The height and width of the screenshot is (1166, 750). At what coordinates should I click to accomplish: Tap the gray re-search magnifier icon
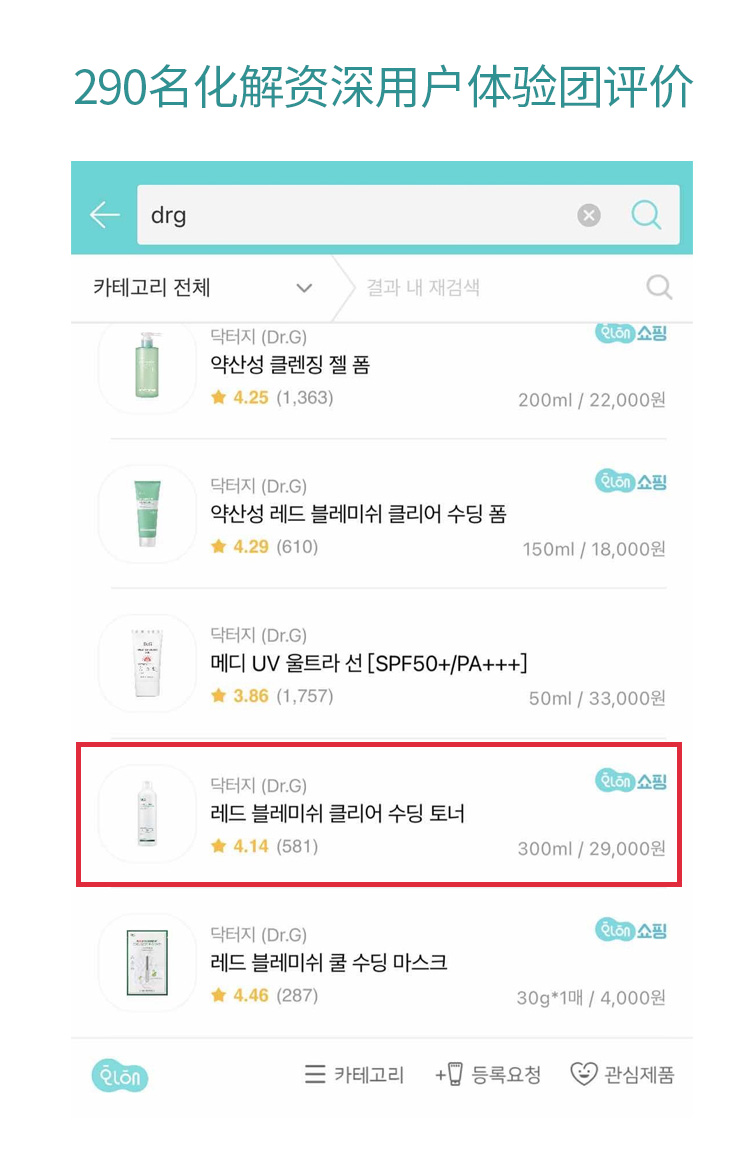pos(659,288)
